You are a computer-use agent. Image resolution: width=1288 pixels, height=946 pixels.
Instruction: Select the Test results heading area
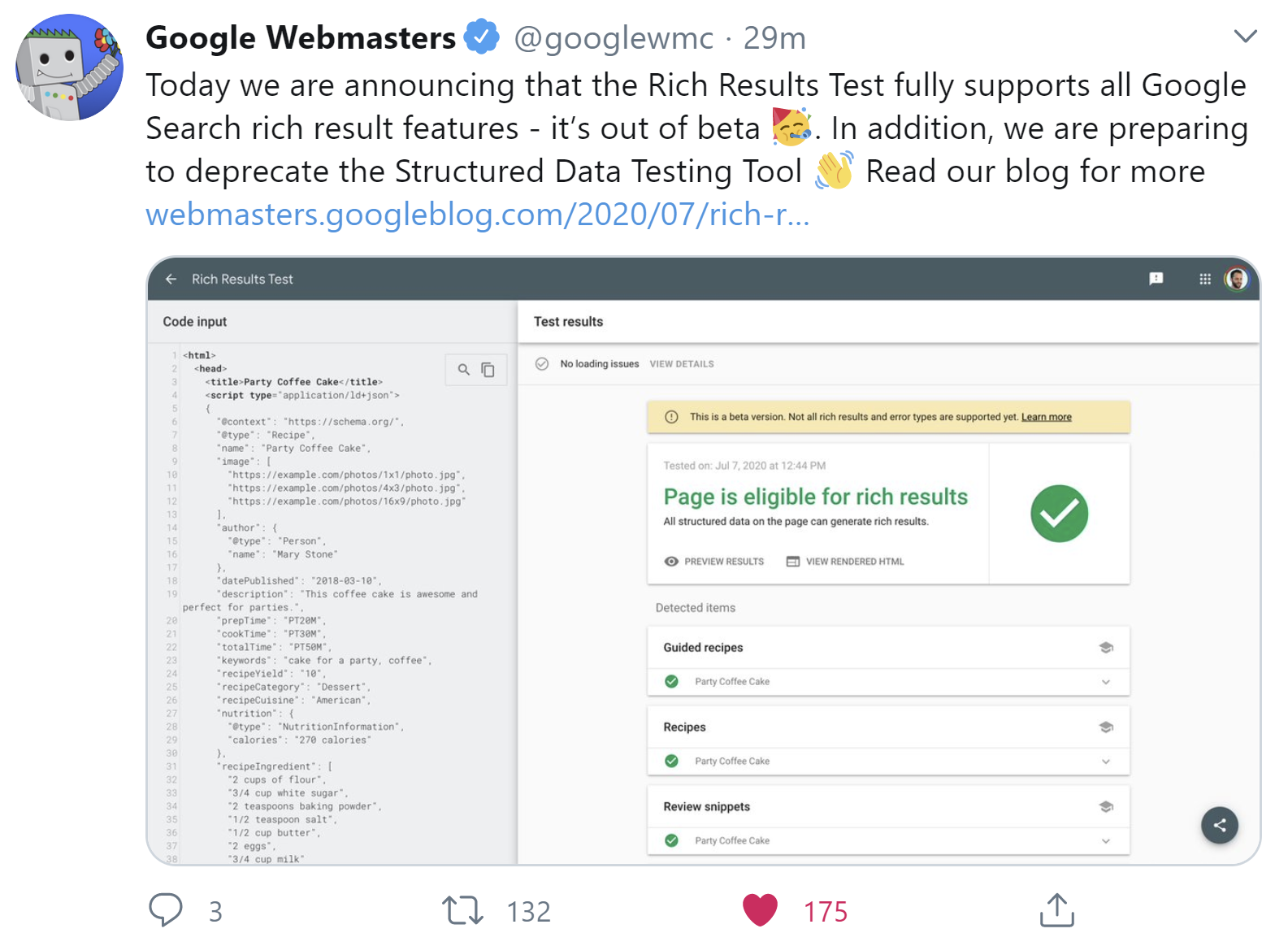click(x=568, y=321)
